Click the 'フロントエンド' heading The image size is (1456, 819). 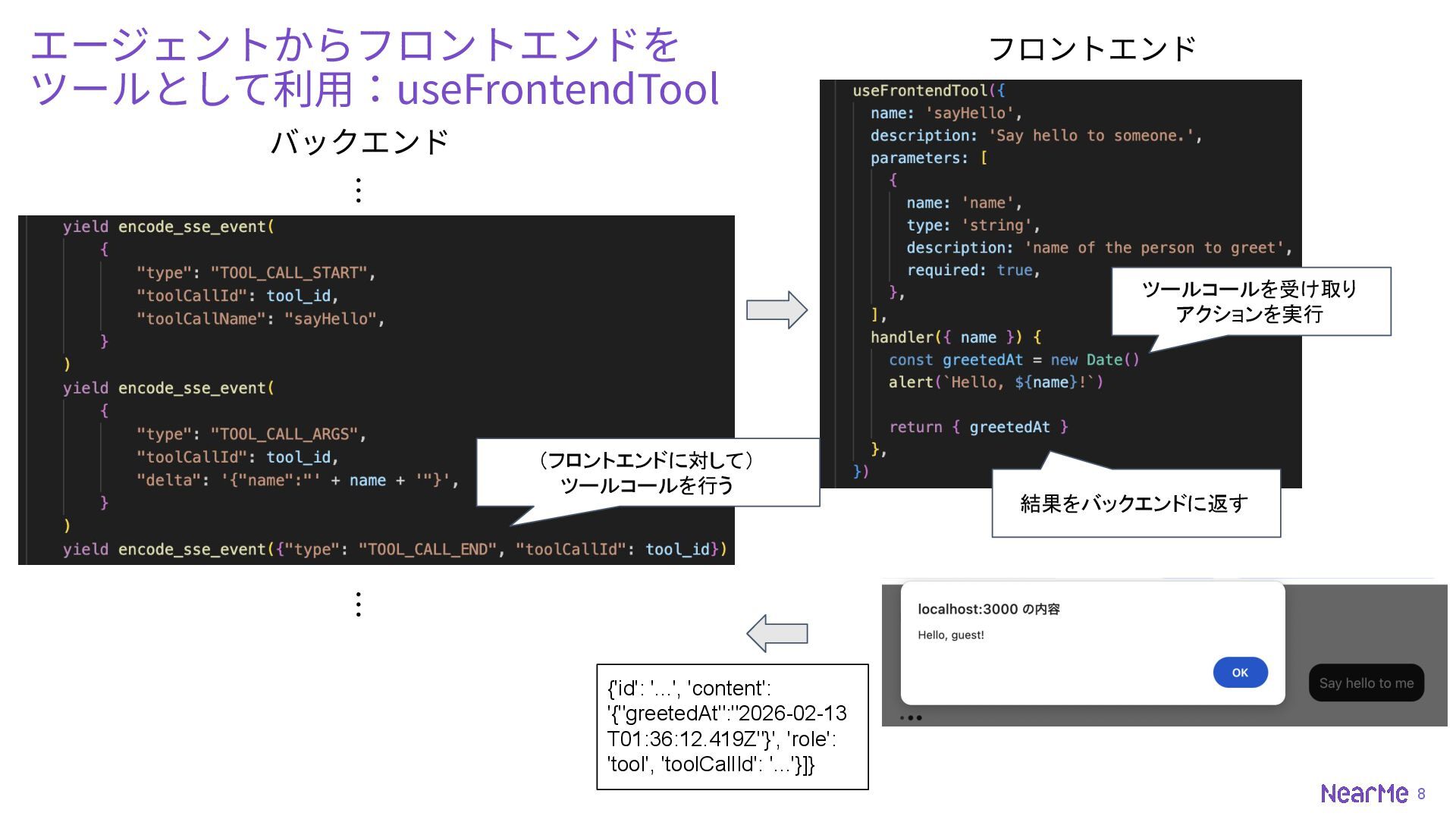[x=1092, y=49]
